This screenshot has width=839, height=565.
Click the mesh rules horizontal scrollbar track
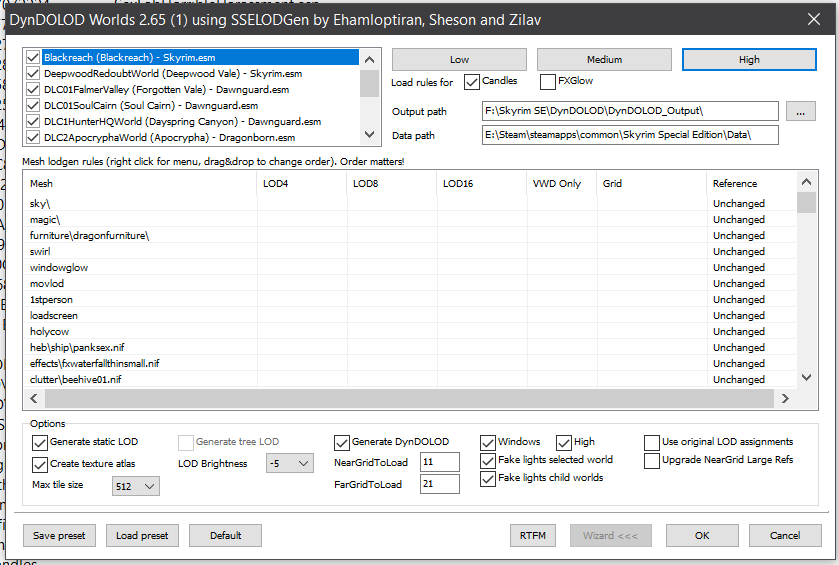tap(409, 399)
